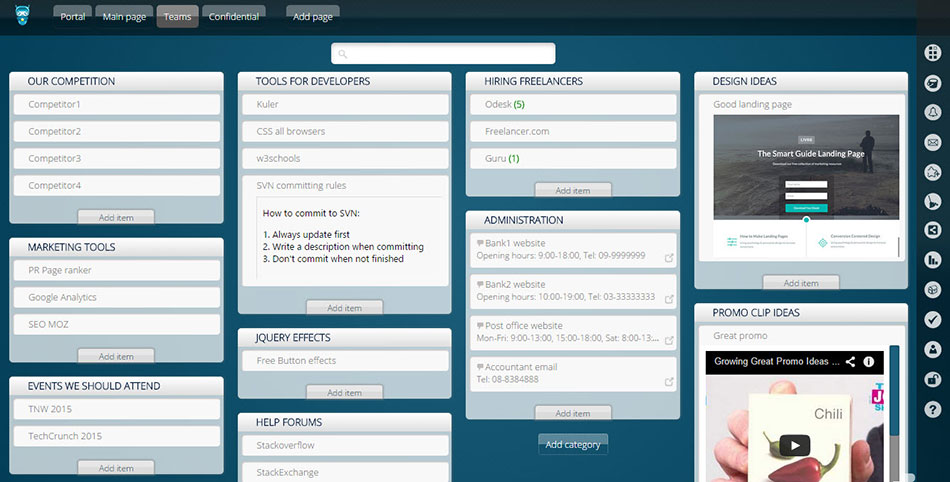
Task: Switch to the Confidential tab
Action: (x=234, y=17)
